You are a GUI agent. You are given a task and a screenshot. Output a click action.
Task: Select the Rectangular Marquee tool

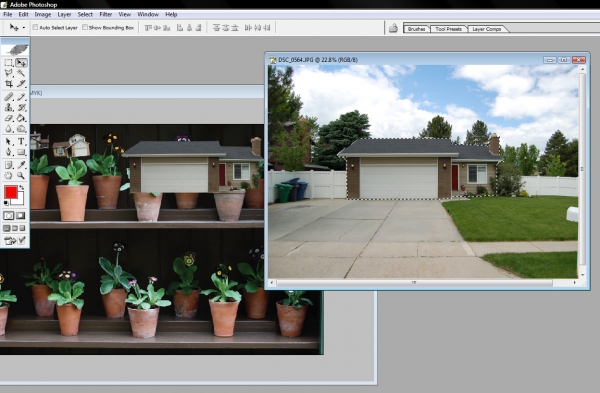click(8, 62)
